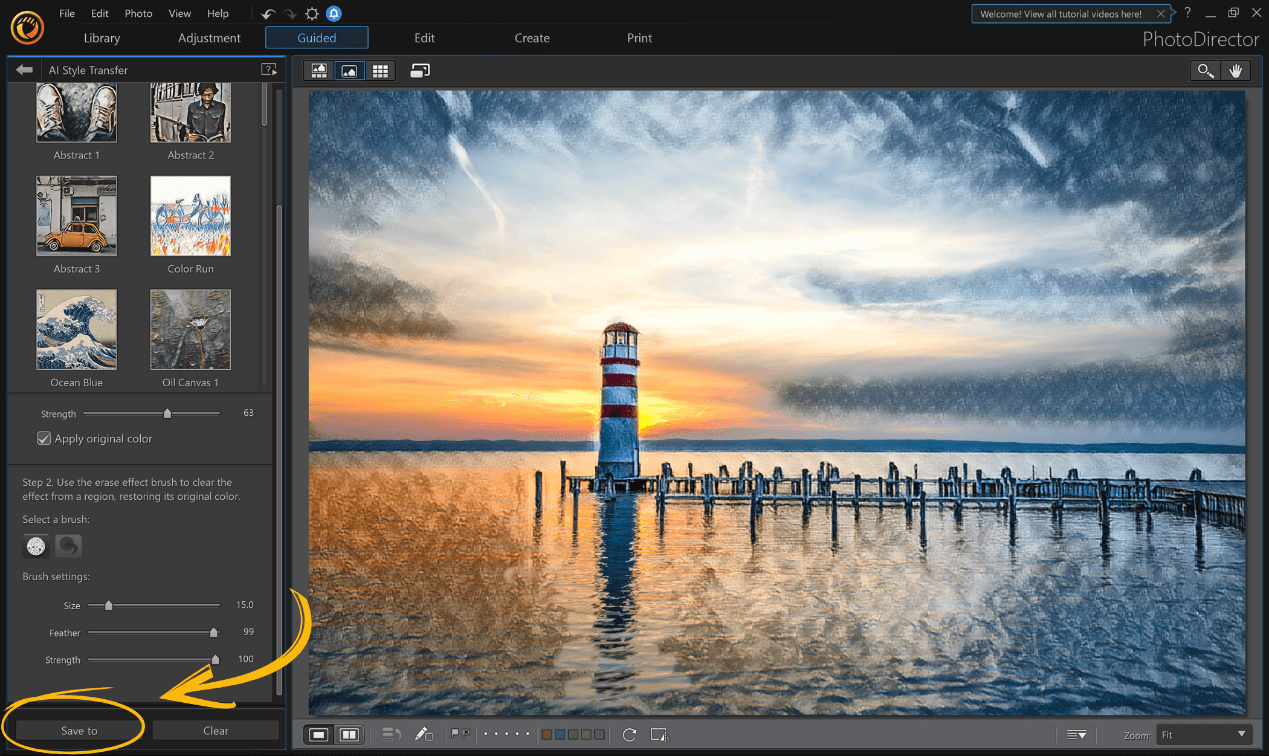Switch to side-by-side compare view

click(x=348, y=733)
